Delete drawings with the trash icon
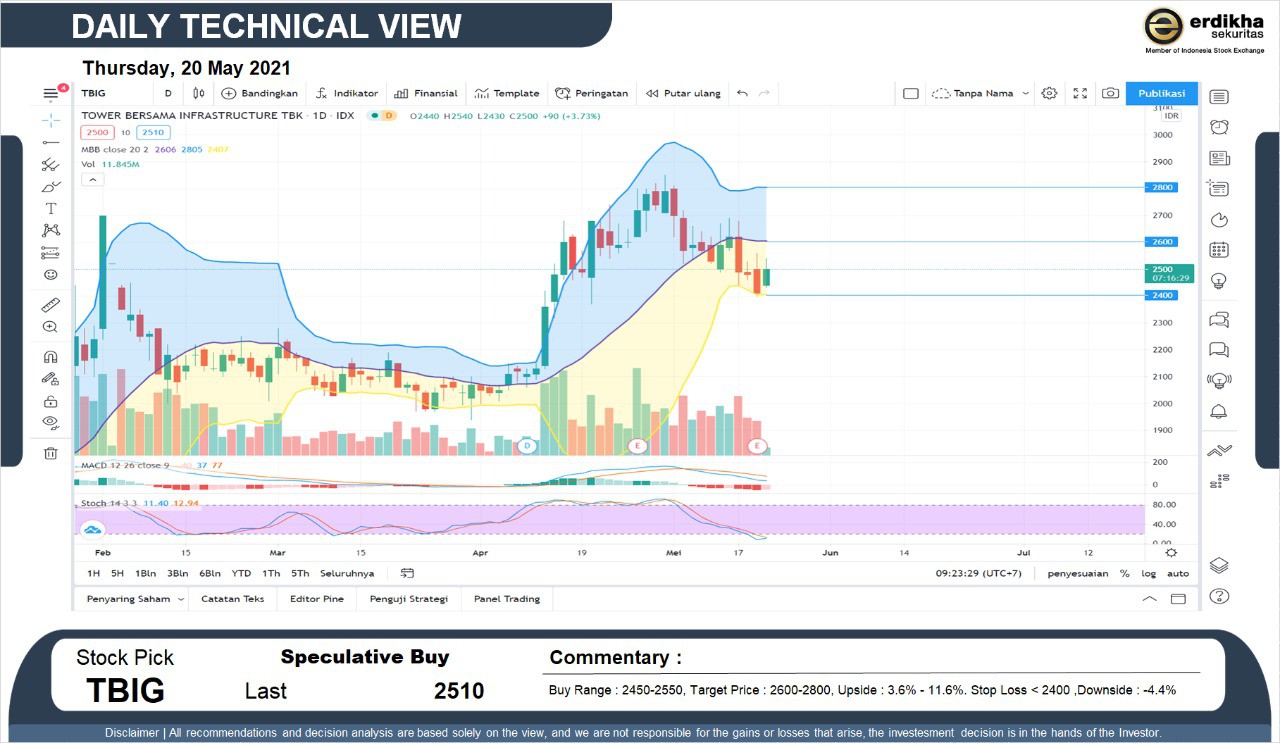The height and width of the screenshot is (743, 1280). click(x=51, y=453)
